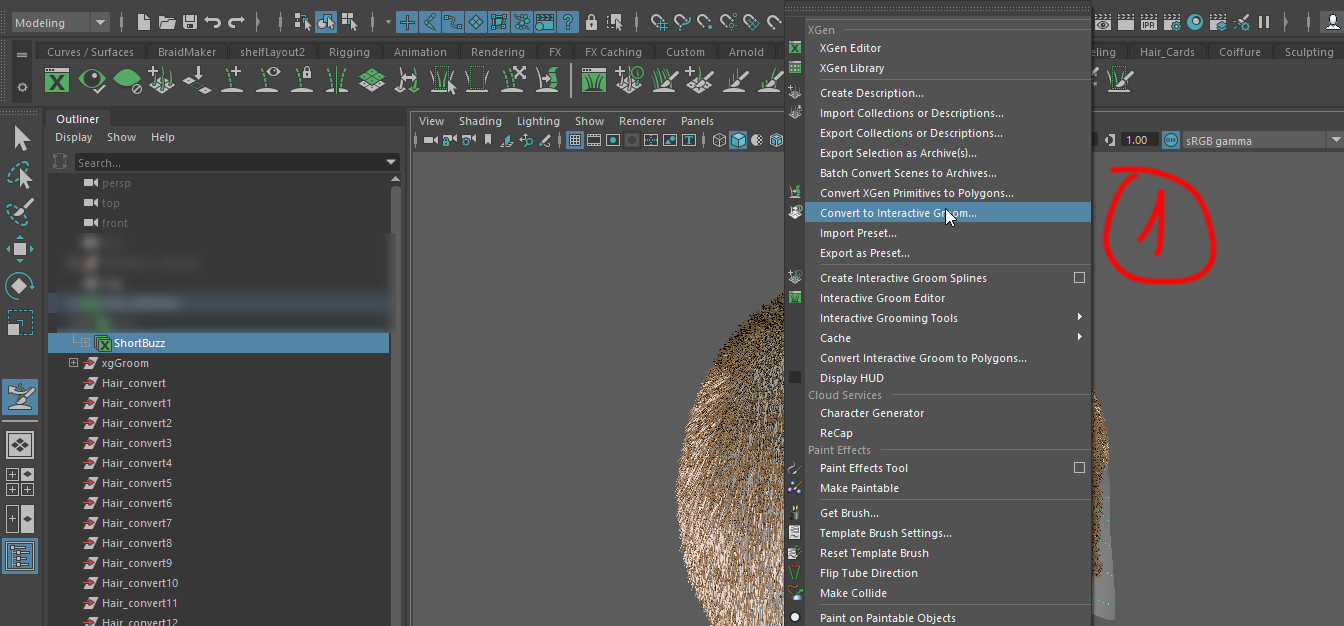This screenshot has height=626, width=1344.
Task: Activate the Lasso selection tool
Action: coord(22,177)
